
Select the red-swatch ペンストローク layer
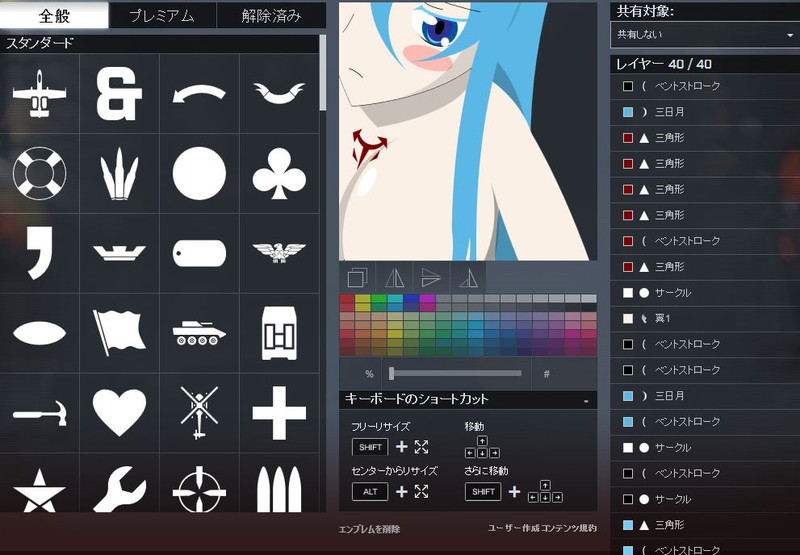[x=705, y=241]
